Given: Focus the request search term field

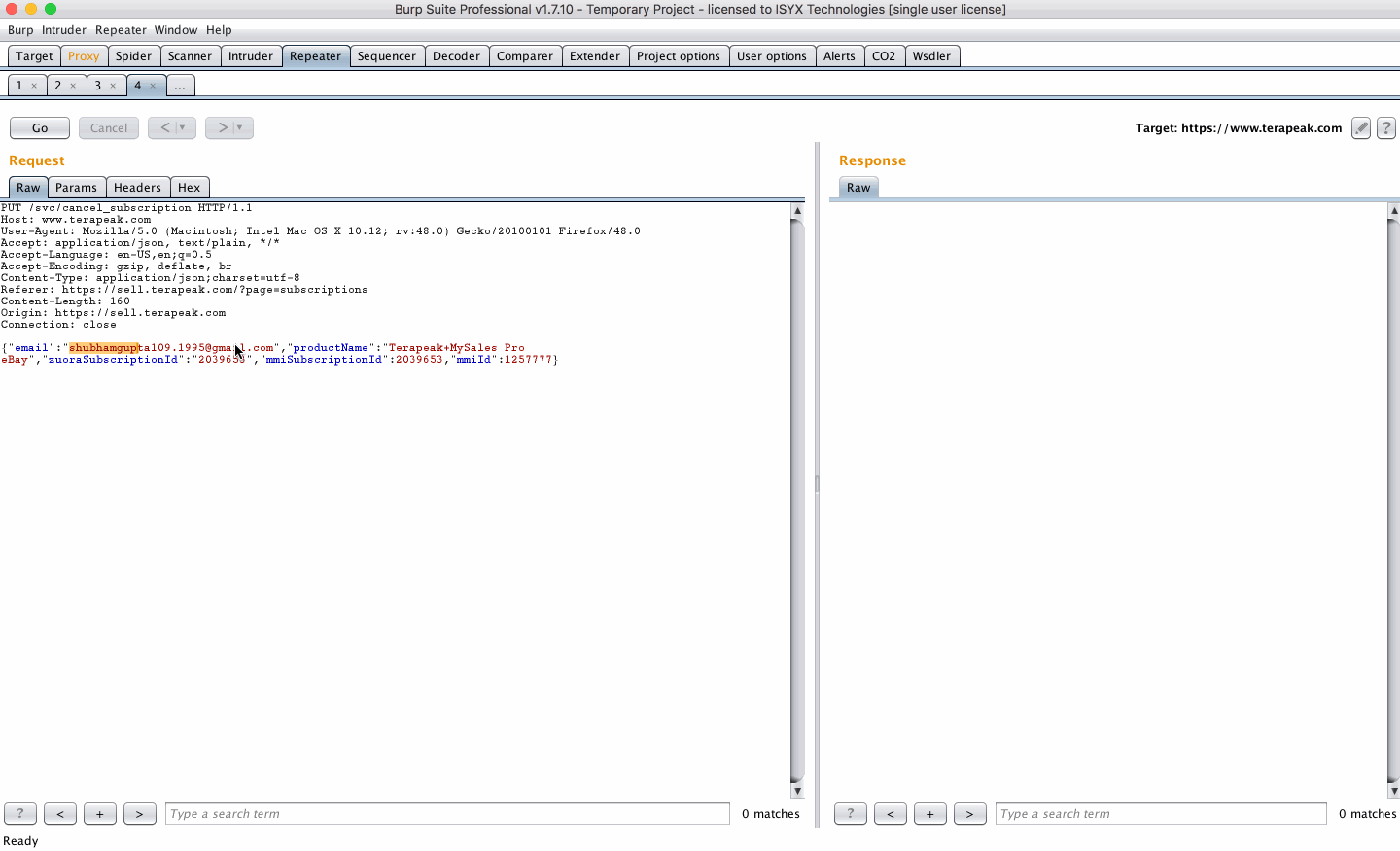Looking at the screenshot, I should coord(447,813).
